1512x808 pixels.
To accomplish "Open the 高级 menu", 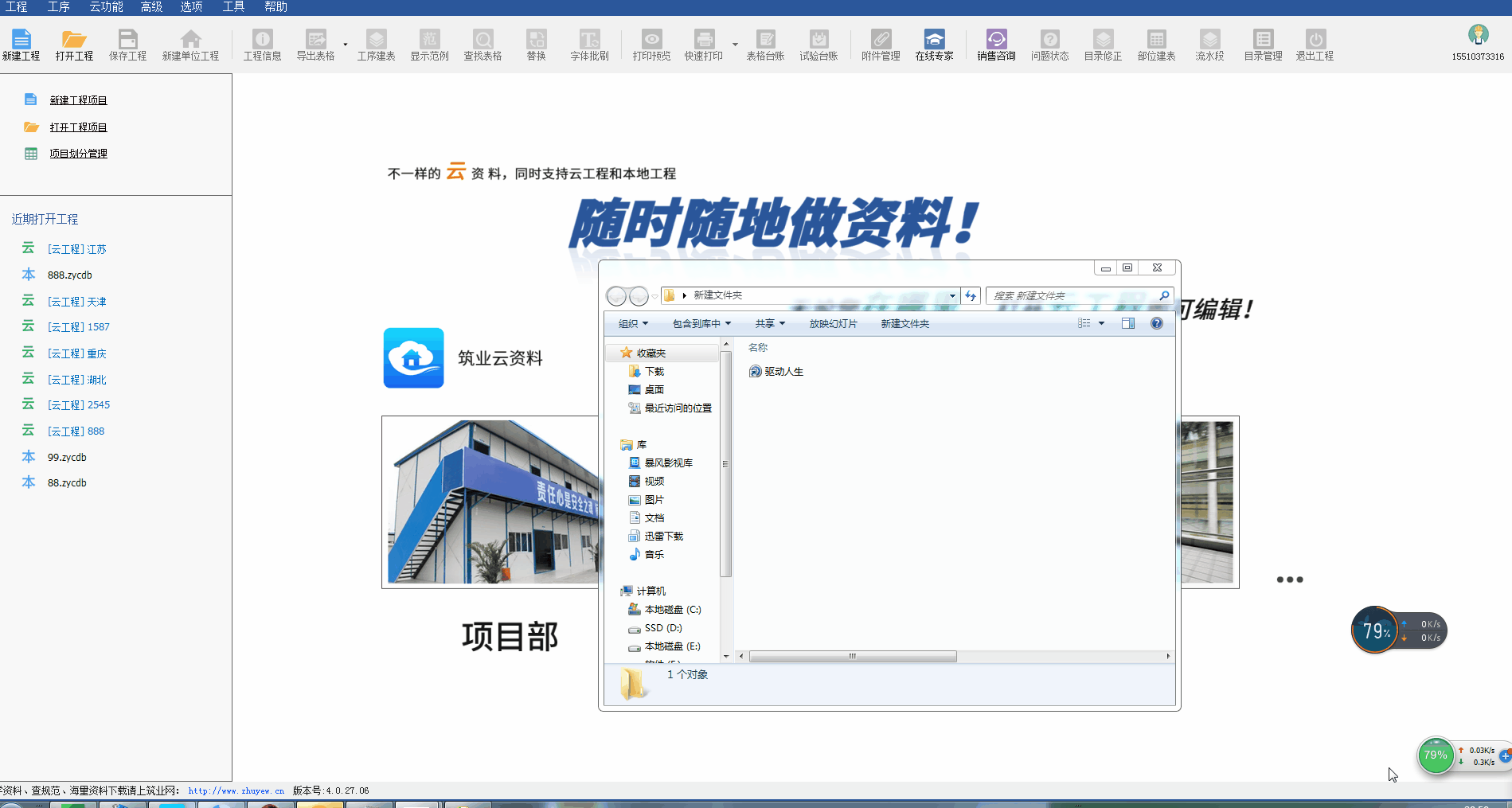I will (151, 7).
